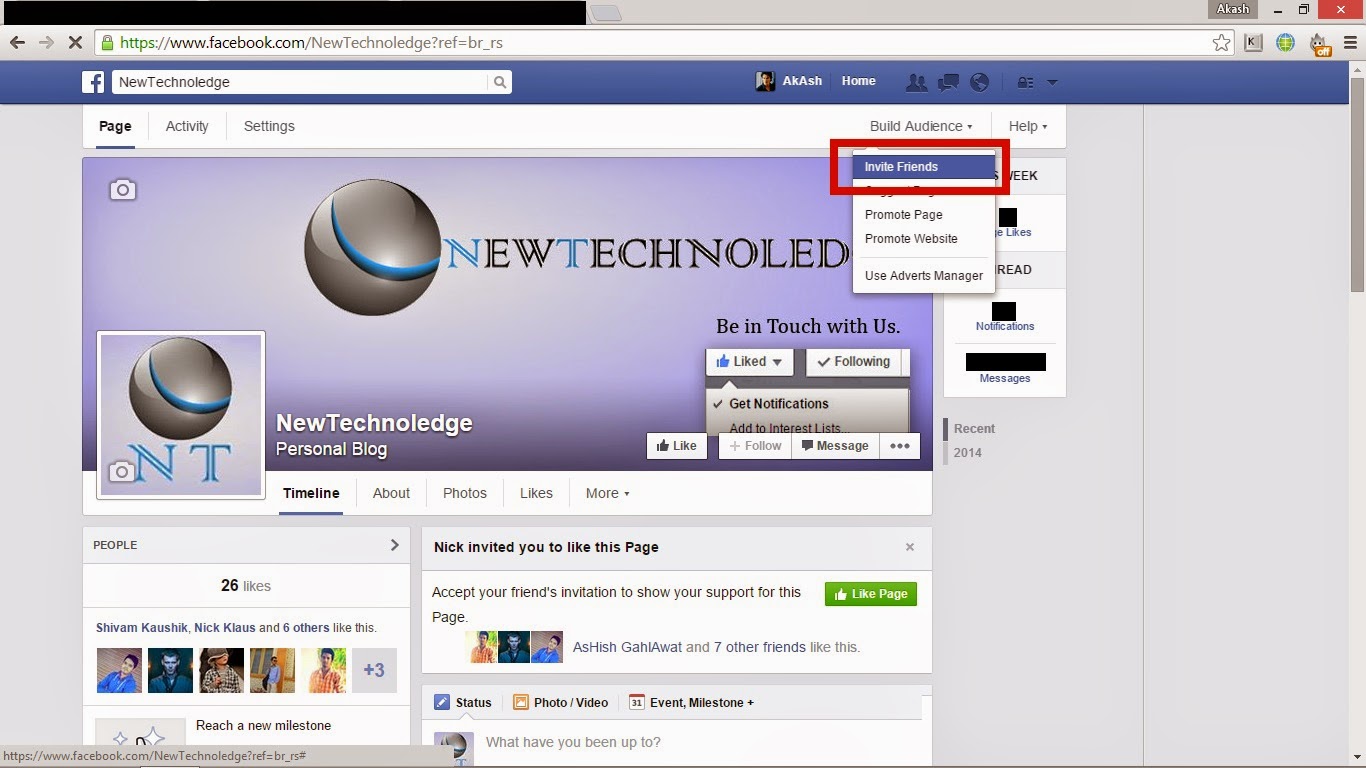Open Shivam Kaushik profile link
1366x768 pixels.
[x=142, y=628]
